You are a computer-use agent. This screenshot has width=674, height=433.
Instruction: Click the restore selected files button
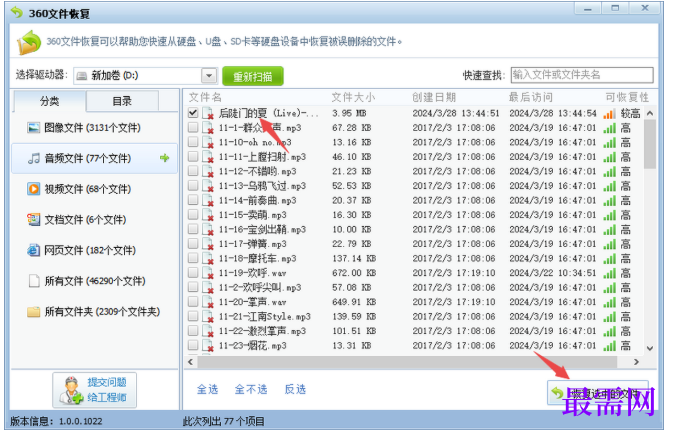597,393
